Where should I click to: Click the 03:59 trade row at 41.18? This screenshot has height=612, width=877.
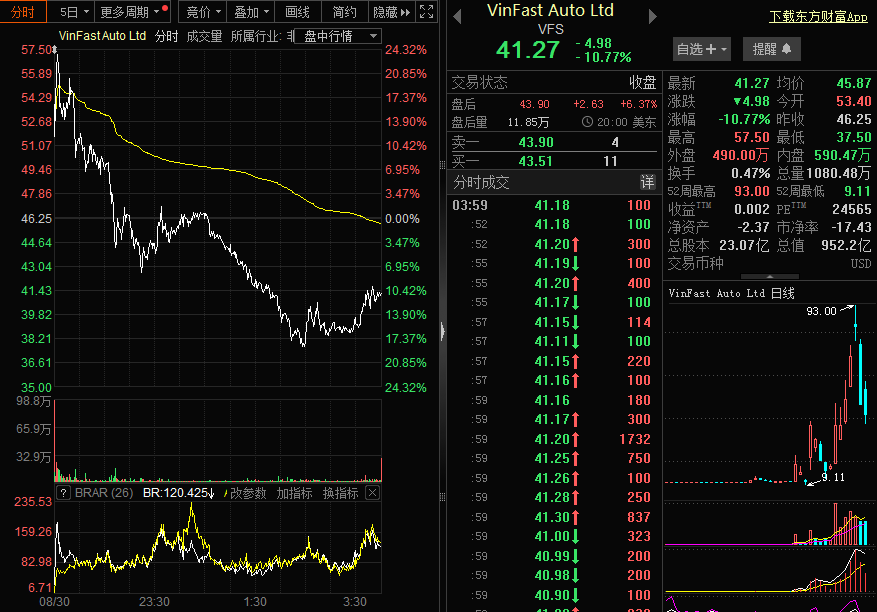(554, 205)
